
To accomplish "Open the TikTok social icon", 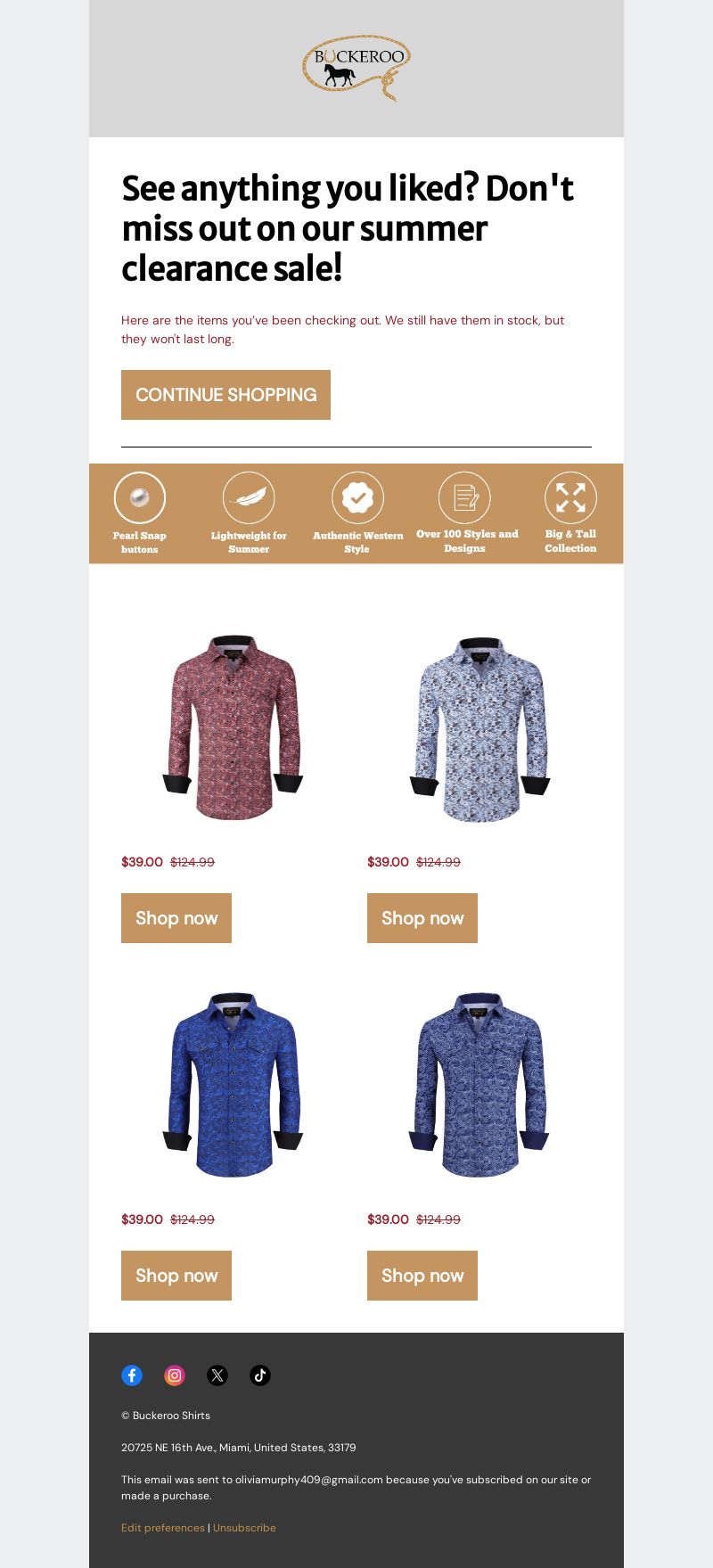I will coord(260,1375).
